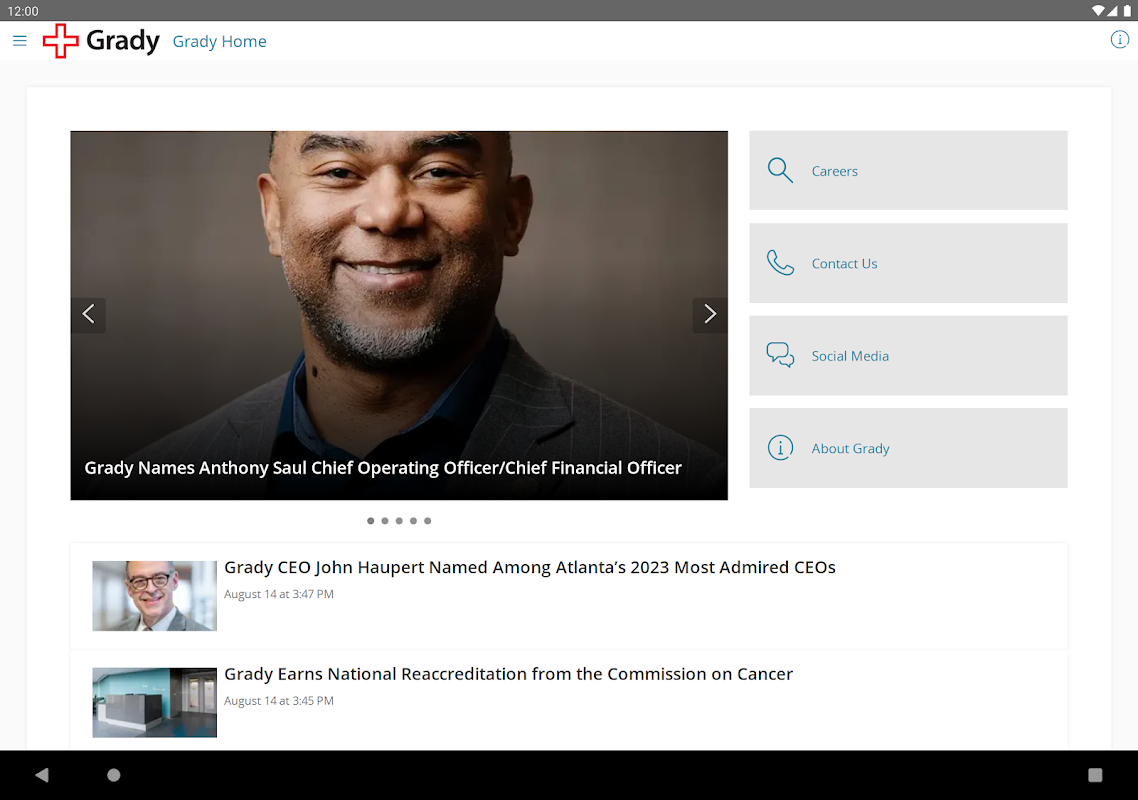Click the Careers magnifier icon
The image size is (1138, 800).
[x=780, y=171]
